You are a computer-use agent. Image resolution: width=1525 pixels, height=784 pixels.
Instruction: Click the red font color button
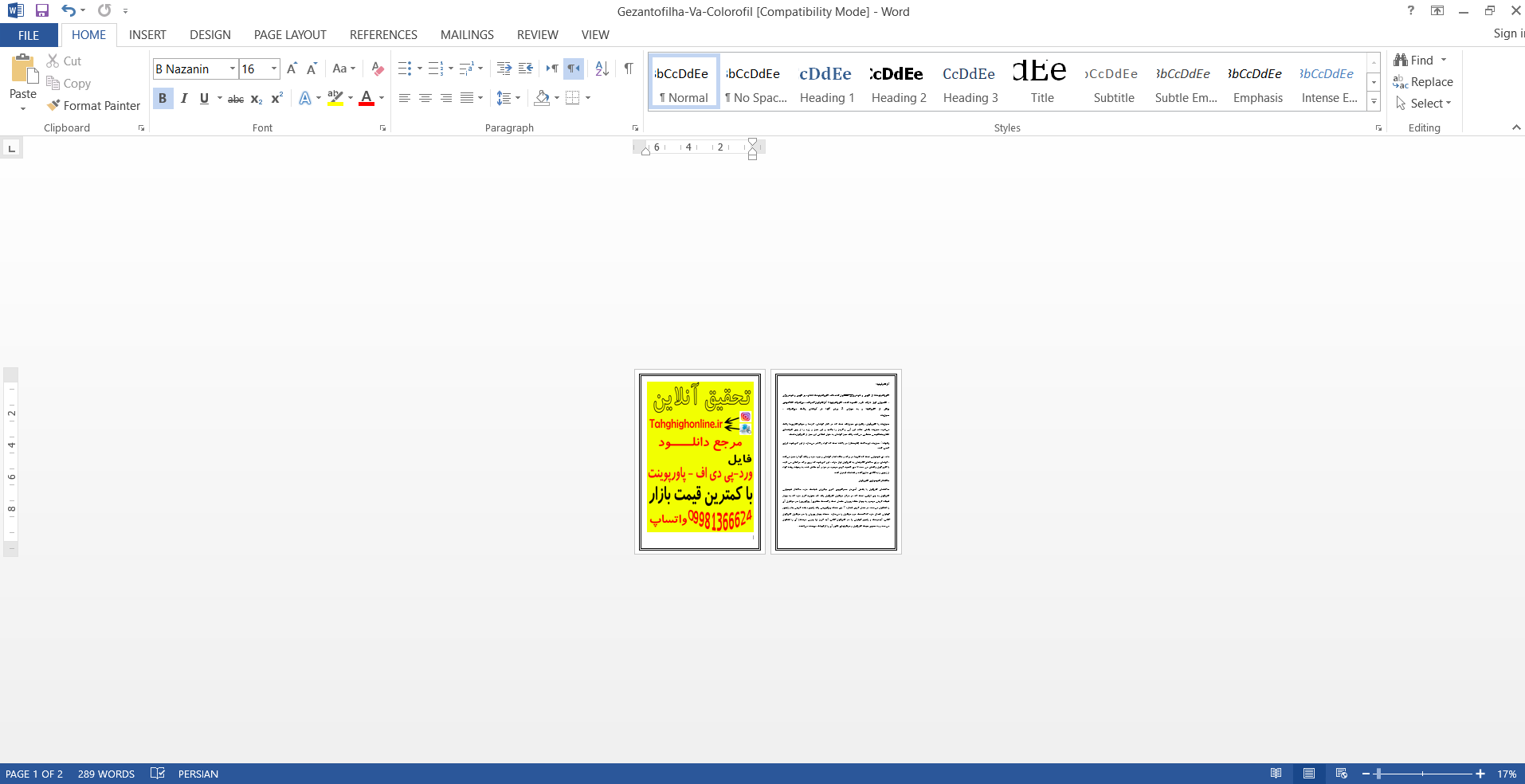pos(367,99)
